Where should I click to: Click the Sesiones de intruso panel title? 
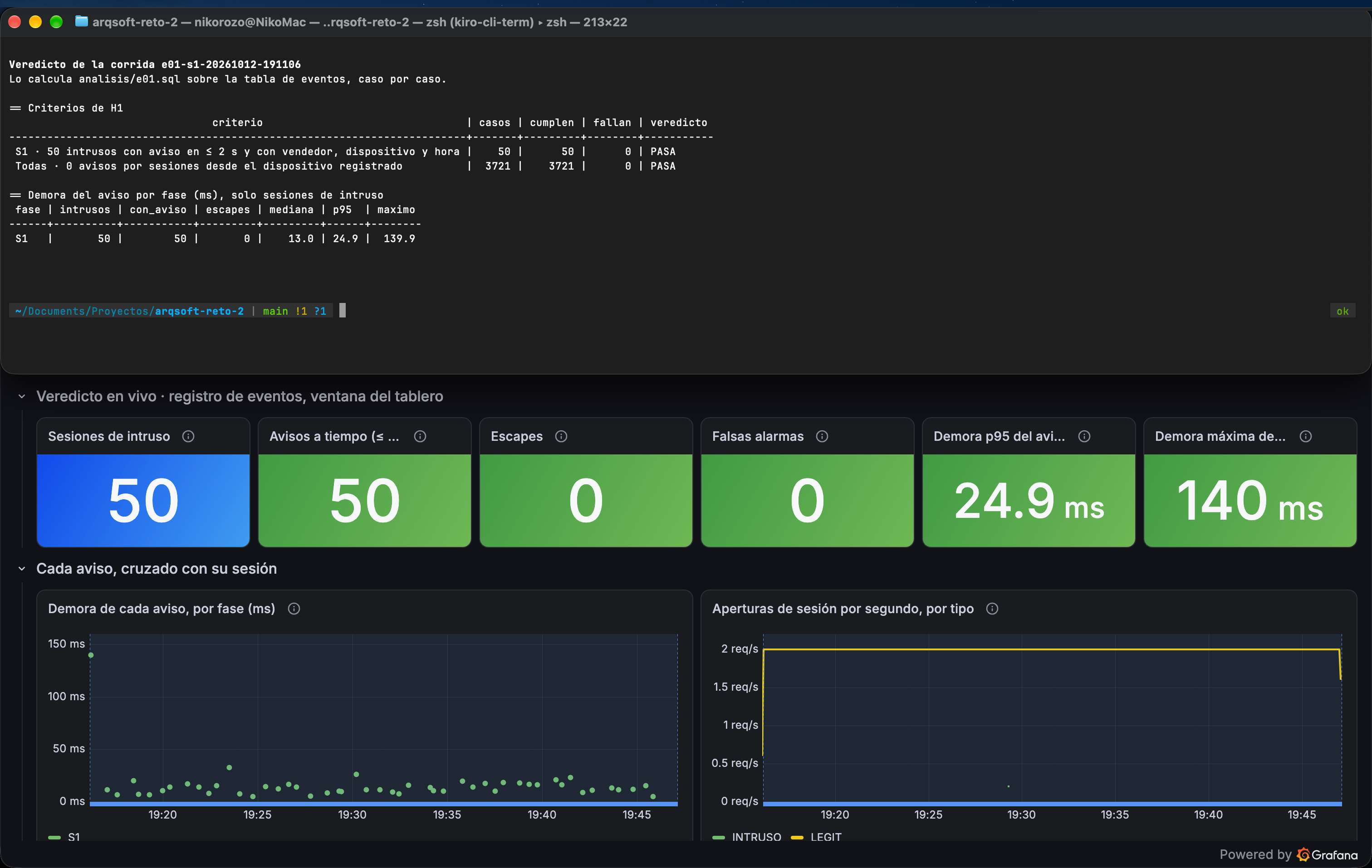point(109,436)
